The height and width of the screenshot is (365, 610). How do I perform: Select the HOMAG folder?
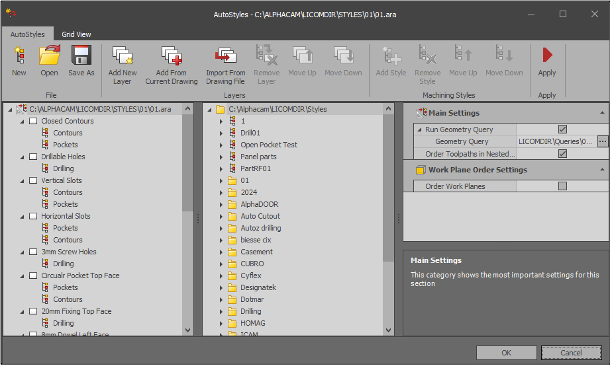[x=253, y=323]
